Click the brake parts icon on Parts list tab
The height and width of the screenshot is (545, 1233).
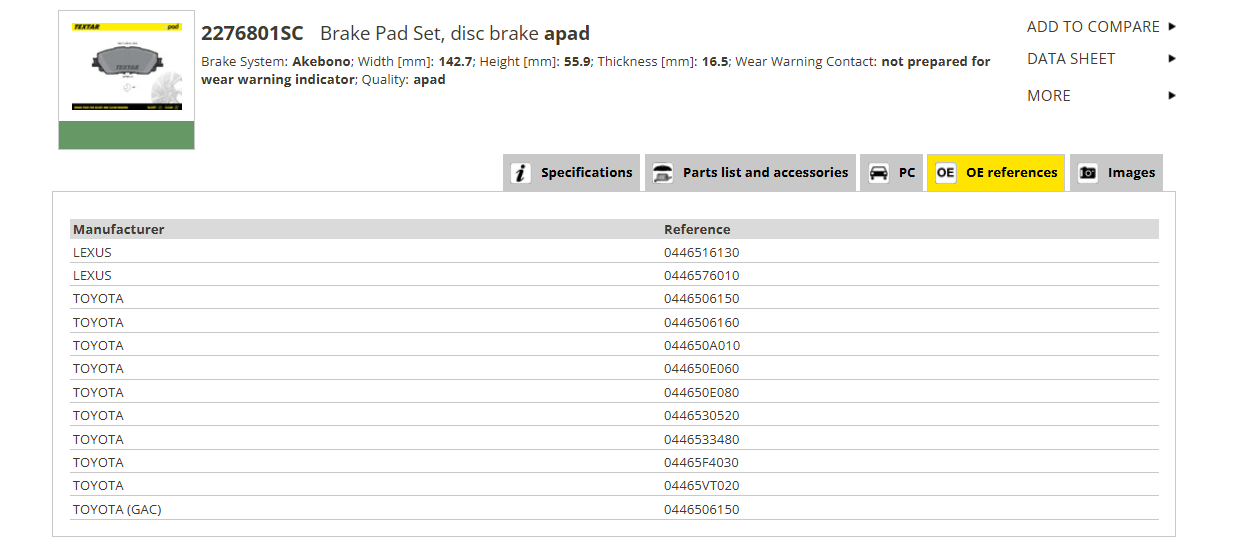[662, 173]
